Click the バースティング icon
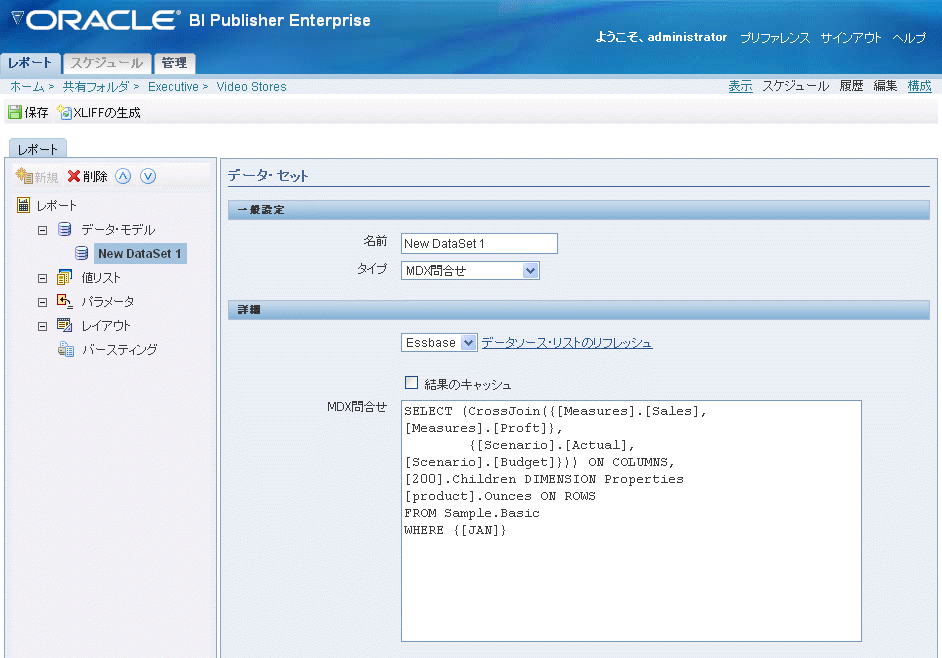Screen dimensions: 942x658 tap(65, 349)
